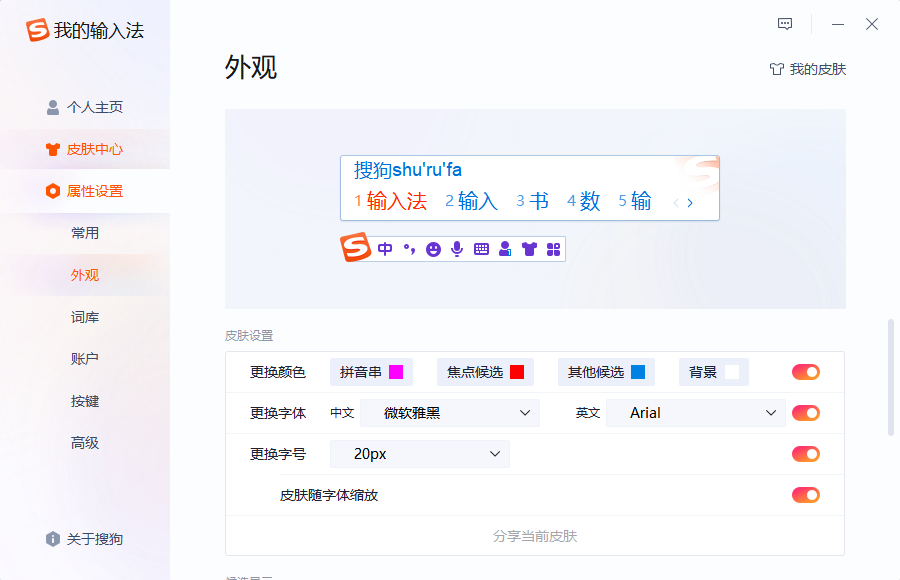Disable the 更换颜色 toggle switch

(x=806, y=372)
